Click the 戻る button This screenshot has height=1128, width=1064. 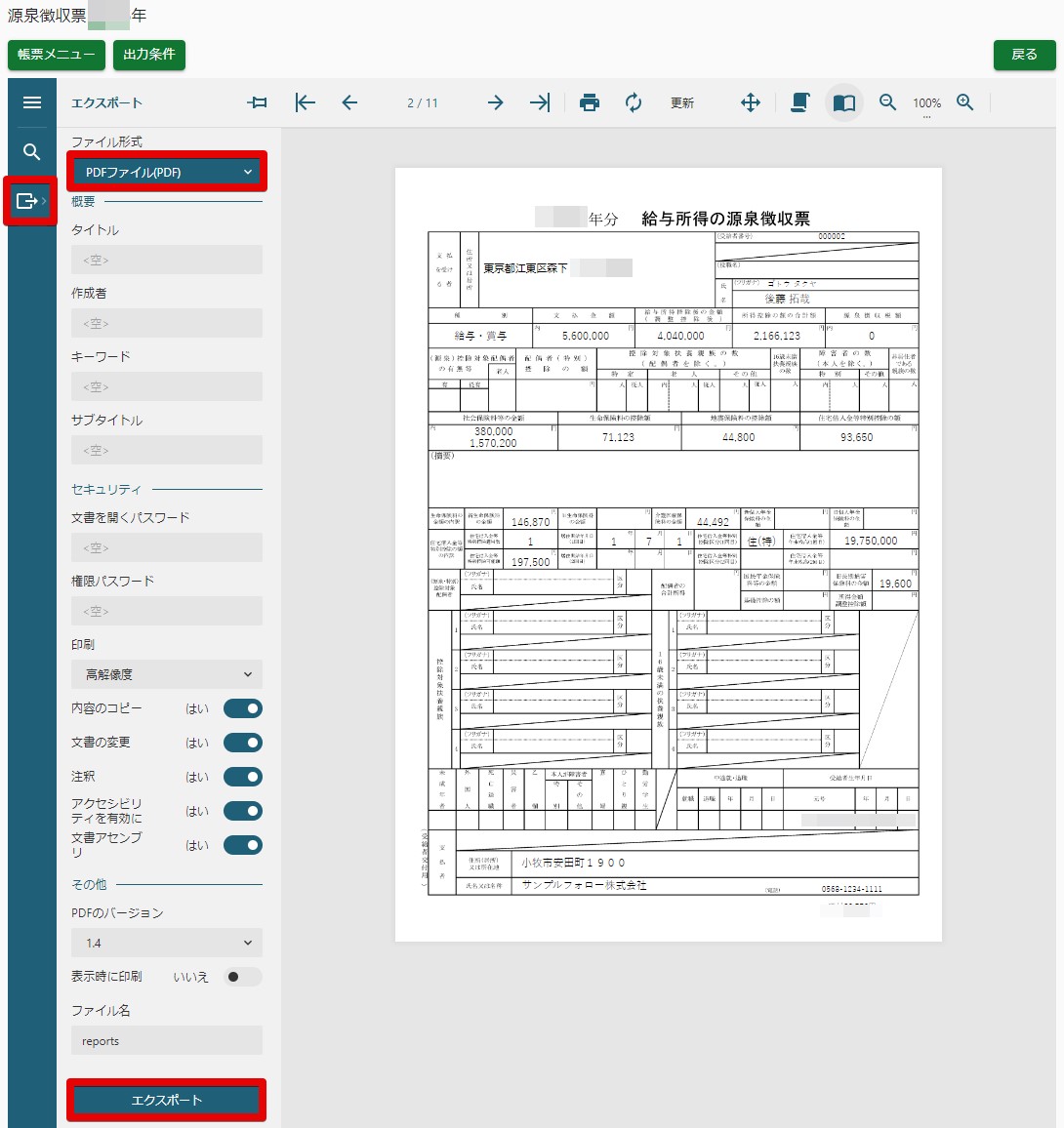pyautogui.click(x=1024, y=55)
